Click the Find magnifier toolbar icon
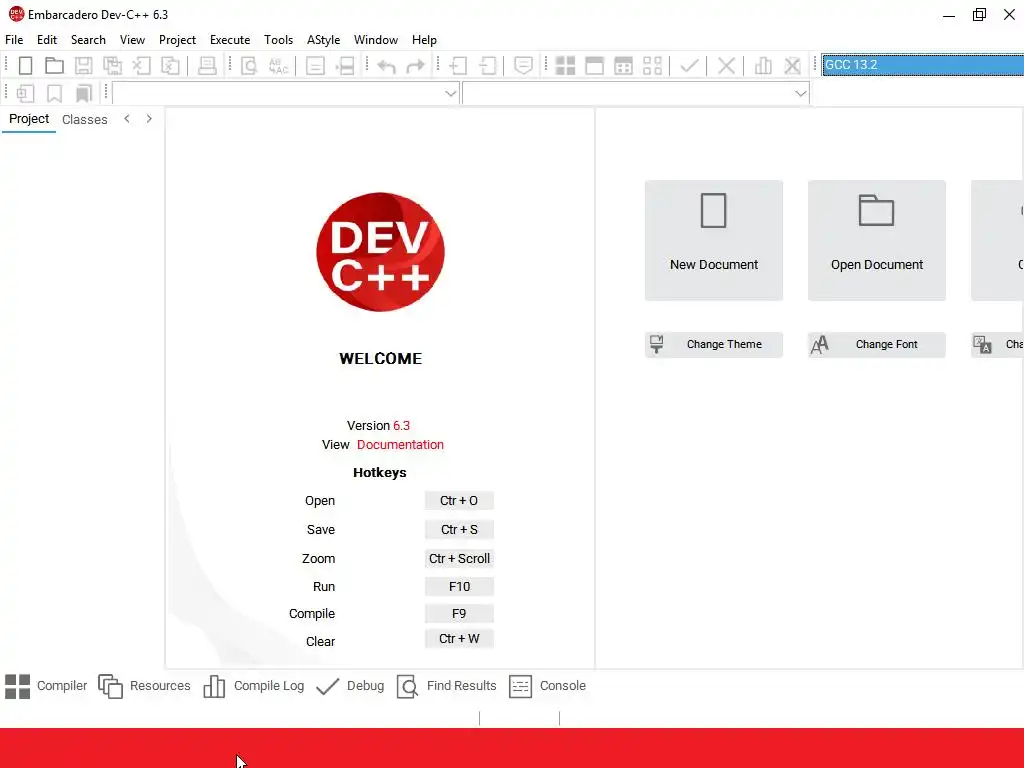Image resolution: width=1024 pixels, height=768 pixels. pyautogui.click(x=249, y=65)
